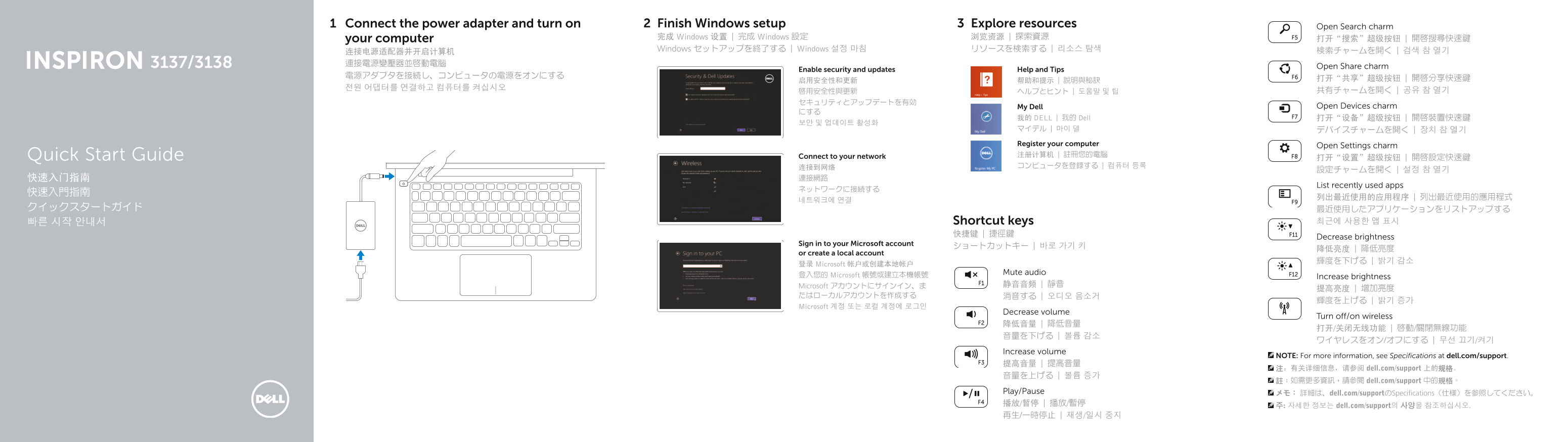Click the F1 mute audio key icon

pos(971,278)
